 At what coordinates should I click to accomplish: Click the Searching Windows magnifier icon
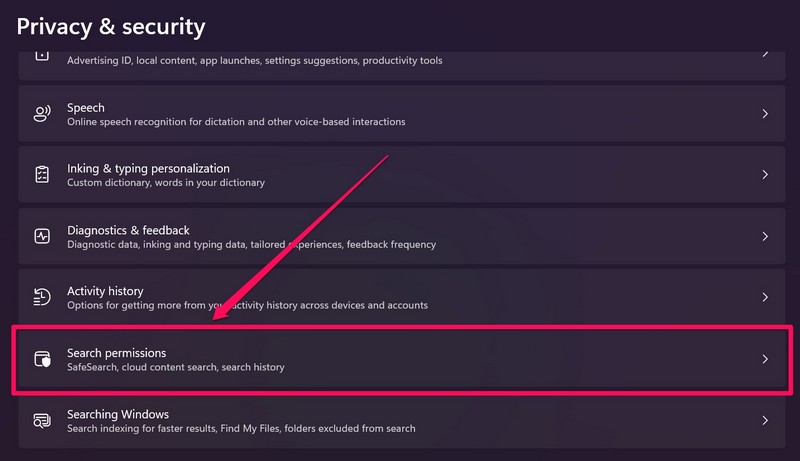(42, 420)
